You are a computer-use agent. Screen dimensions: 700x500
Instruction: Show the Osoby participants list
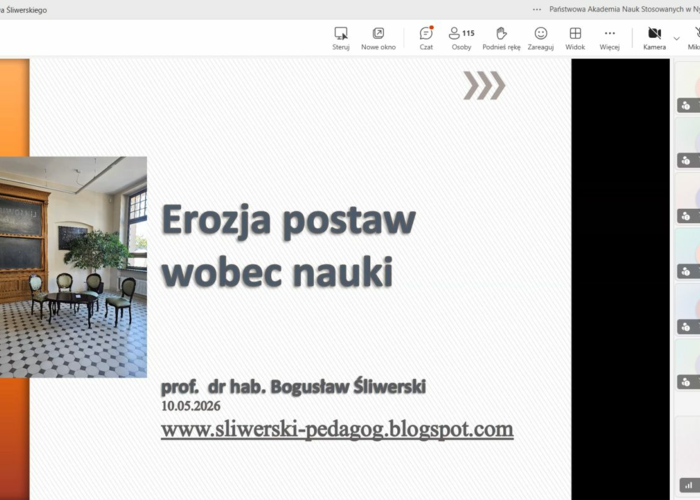461,38
